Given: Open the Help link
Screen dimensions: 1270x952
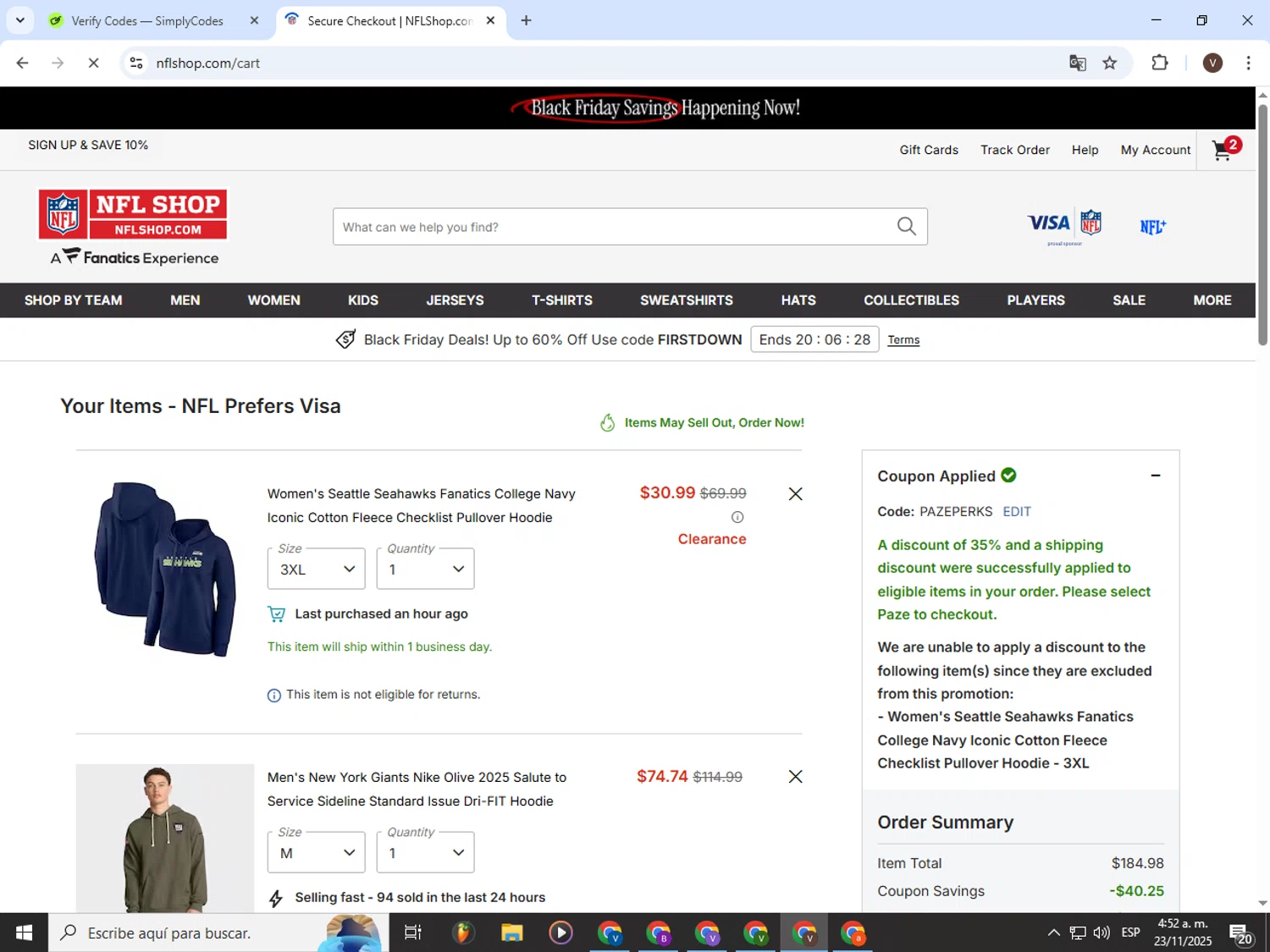Looking at the screenshot, I should click(x=1085, y=150).
